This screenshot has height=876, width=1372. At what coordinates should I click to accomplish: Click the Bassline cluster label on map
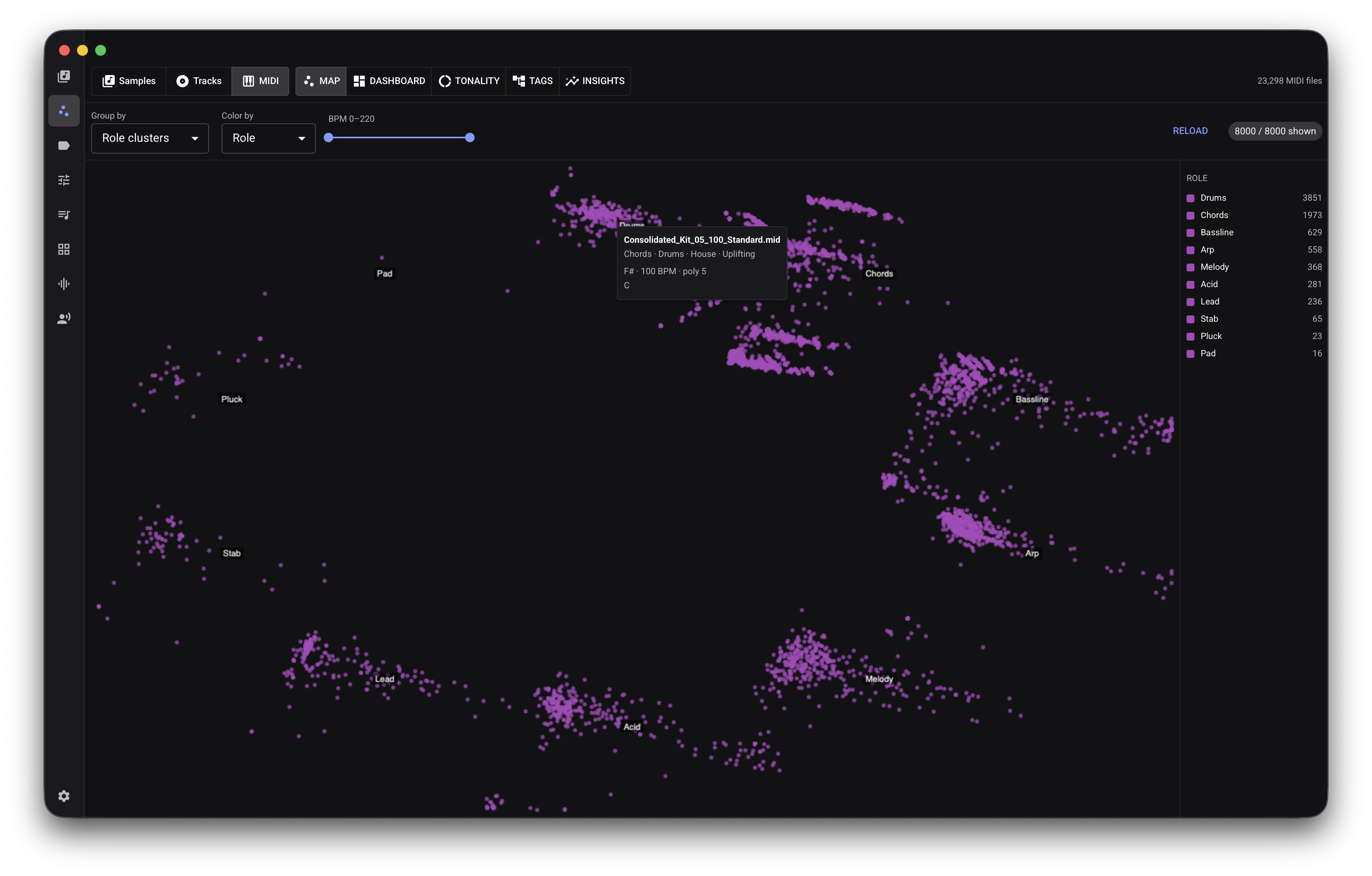1032,400
